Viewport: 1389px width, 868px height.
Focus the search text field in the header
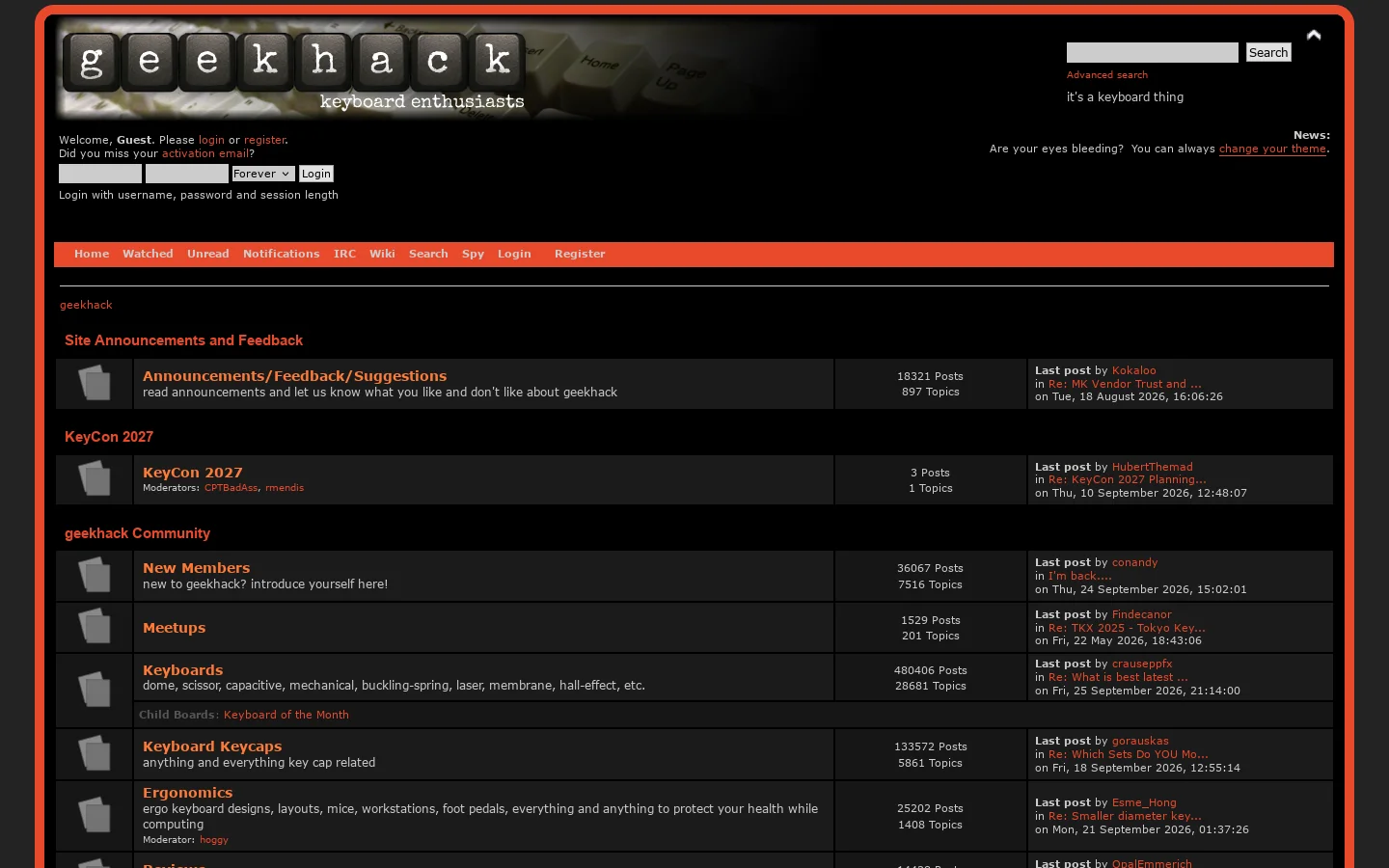point(1153,52)
